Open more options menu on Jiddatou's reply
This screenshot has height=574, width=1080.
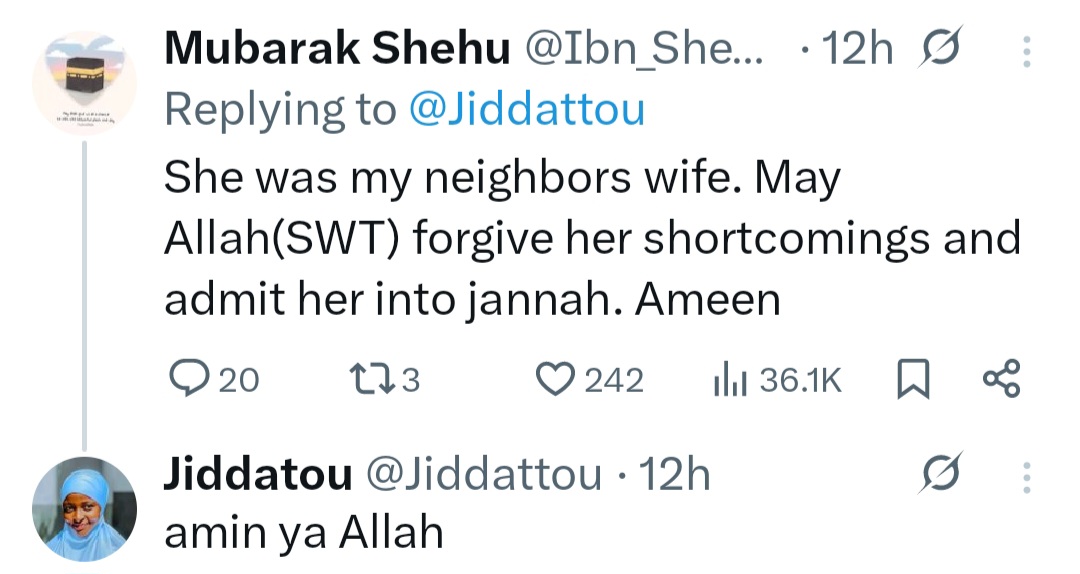coord(1026,476)
